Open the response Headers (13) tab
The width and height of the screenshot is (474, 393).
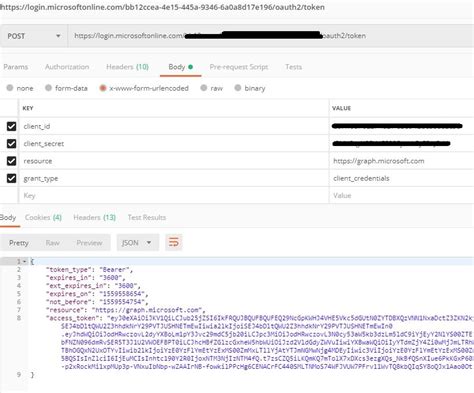pos(94,217)
